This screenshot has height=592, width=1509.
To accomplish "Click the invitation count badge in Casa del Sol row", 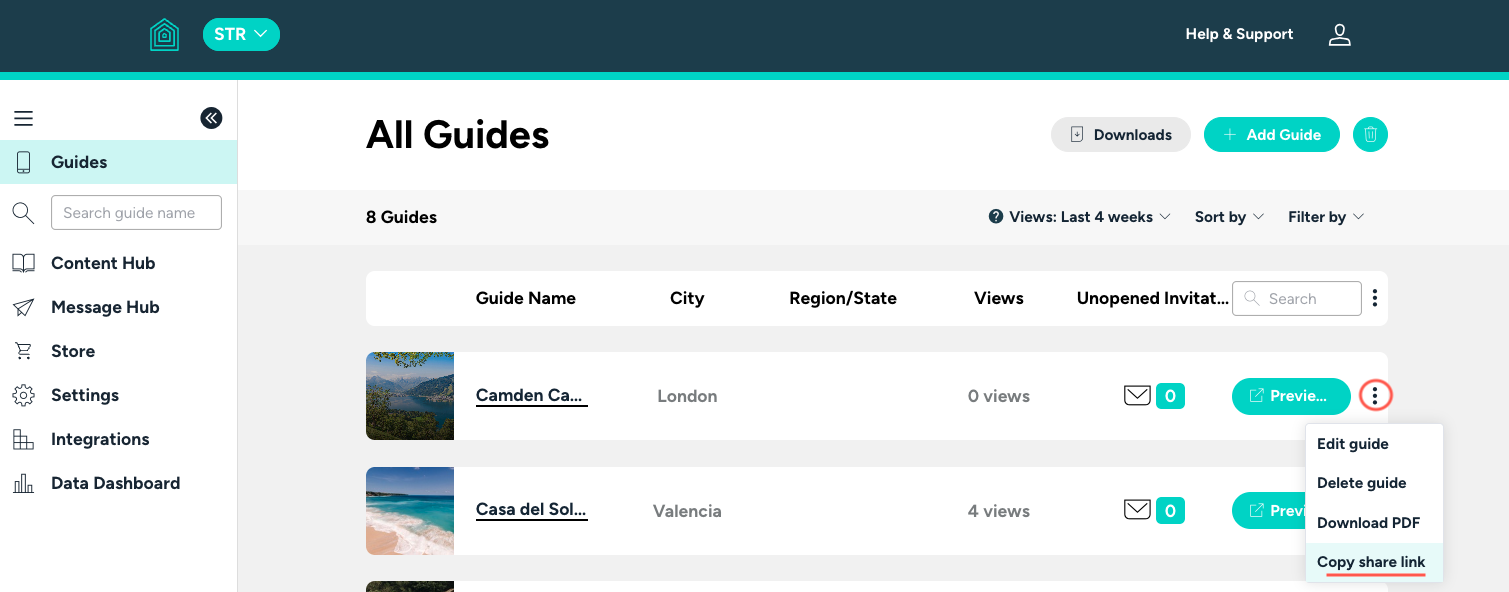I will click(x=1170, y=511).
